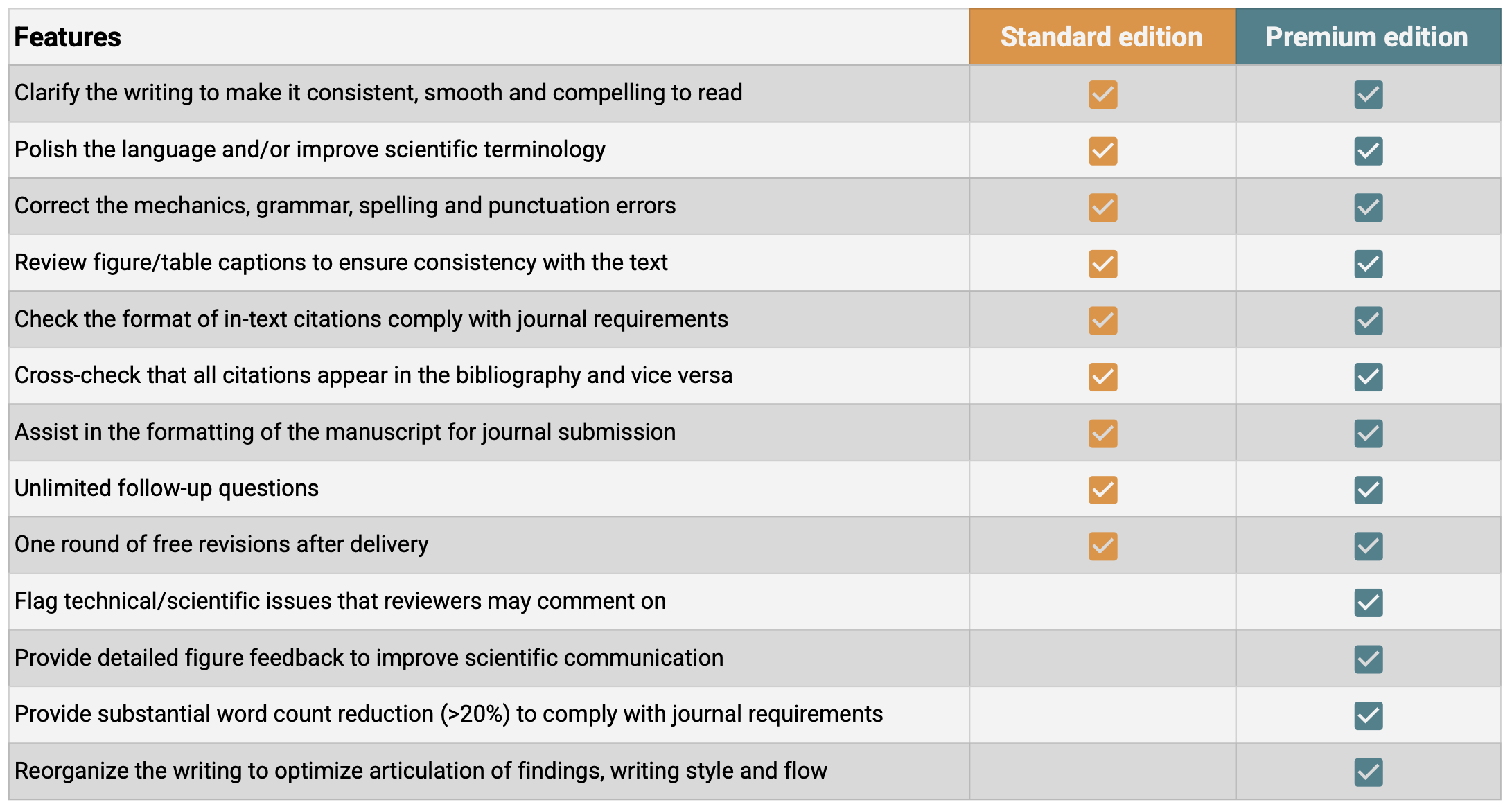Click Standard checkbox for Cross-check citations row
The height and width of the screenshot is (809, 1512).
[x=1102, y=377]
